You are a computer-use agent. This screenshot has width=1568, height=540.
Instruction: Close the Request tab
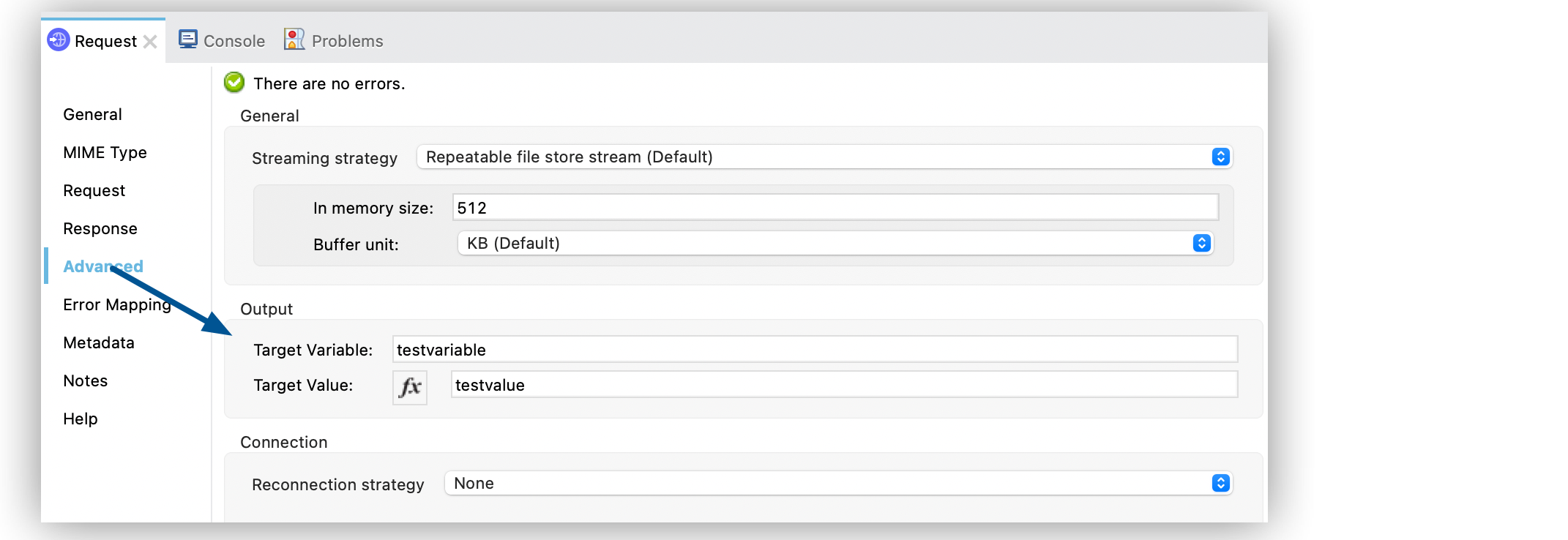[150, 42]
